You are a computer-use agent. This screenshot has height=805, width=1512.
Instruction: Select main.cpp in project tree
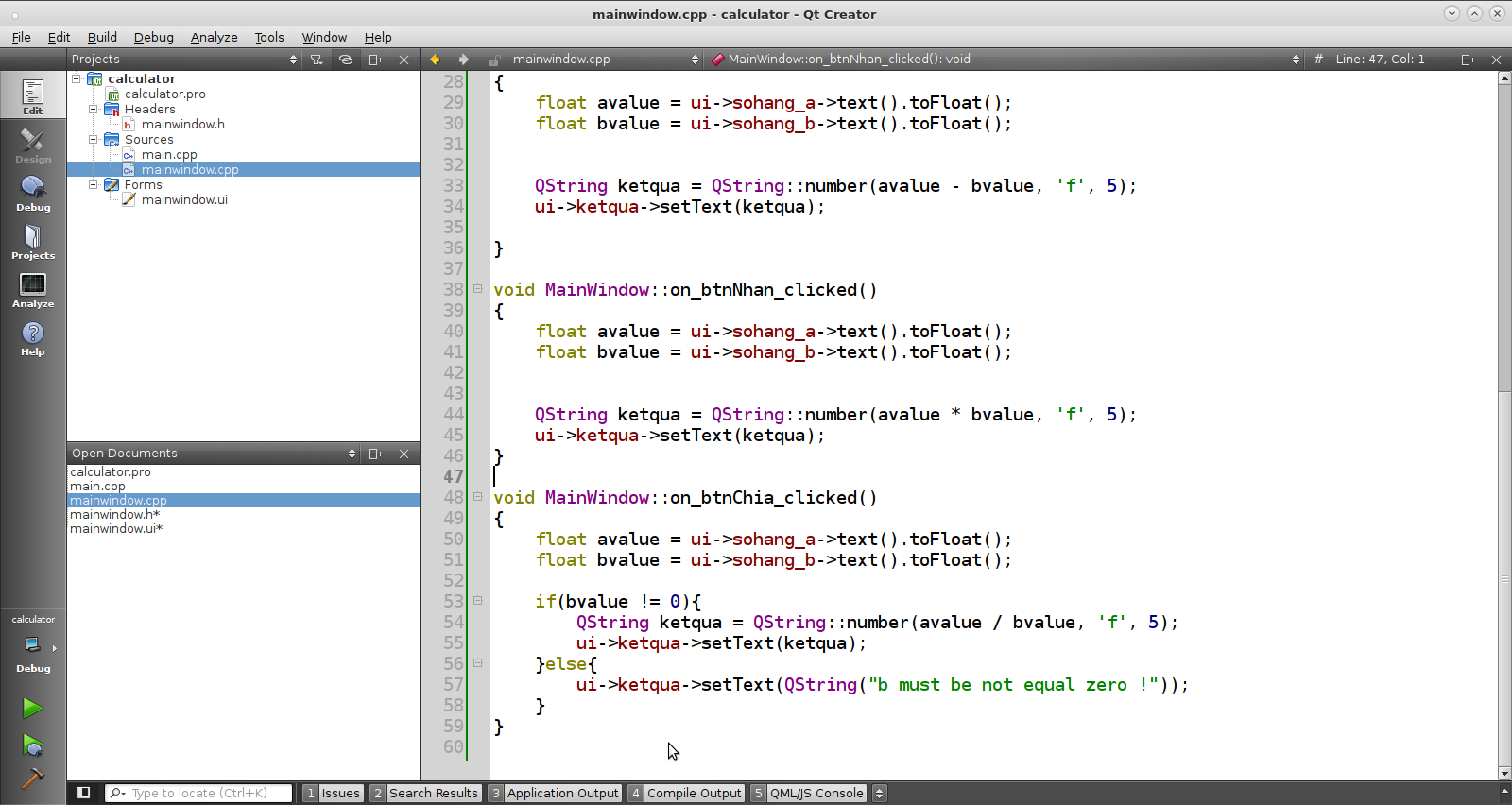click(x=168, y=154)
